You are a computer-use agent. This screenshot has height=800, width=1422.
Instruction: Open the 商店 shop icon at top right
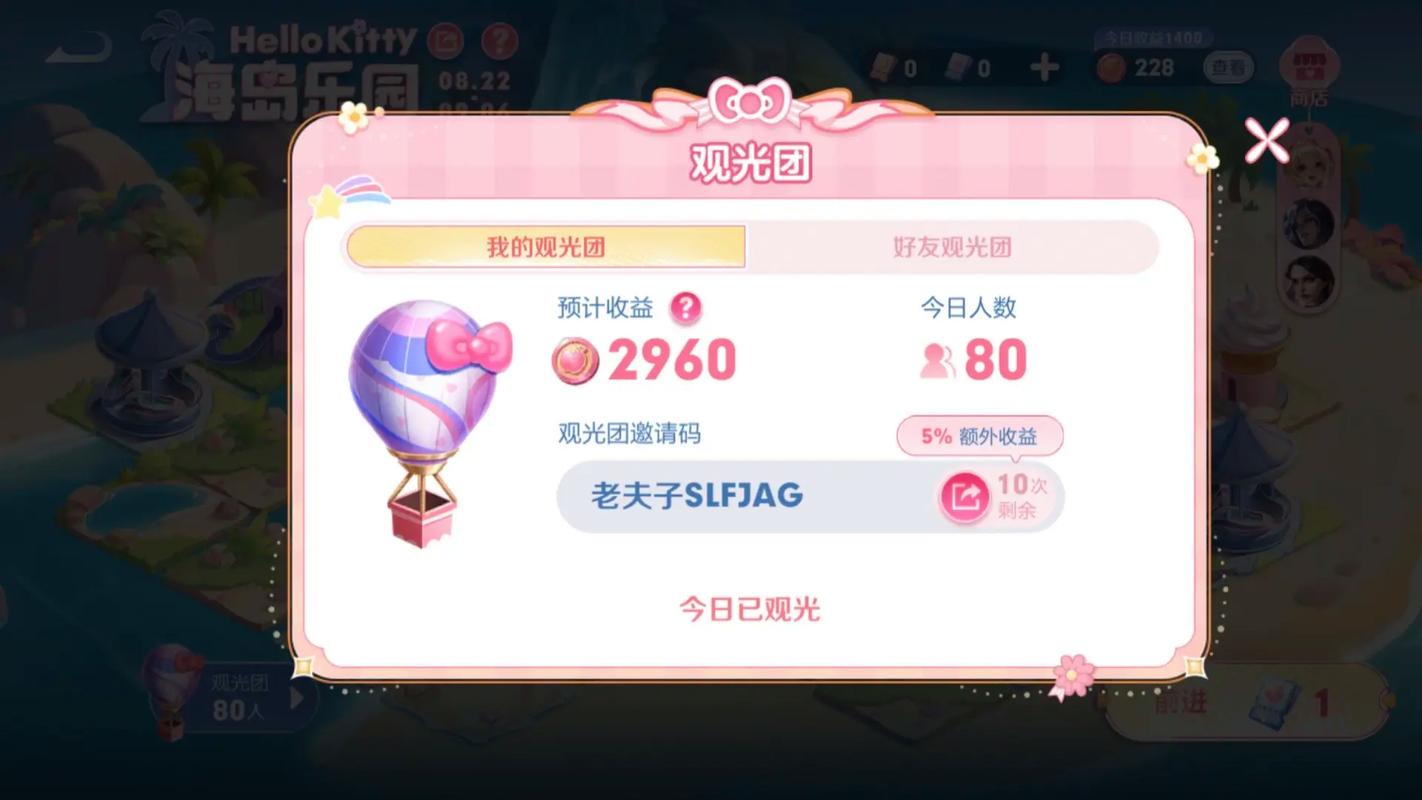(1308, 72)
